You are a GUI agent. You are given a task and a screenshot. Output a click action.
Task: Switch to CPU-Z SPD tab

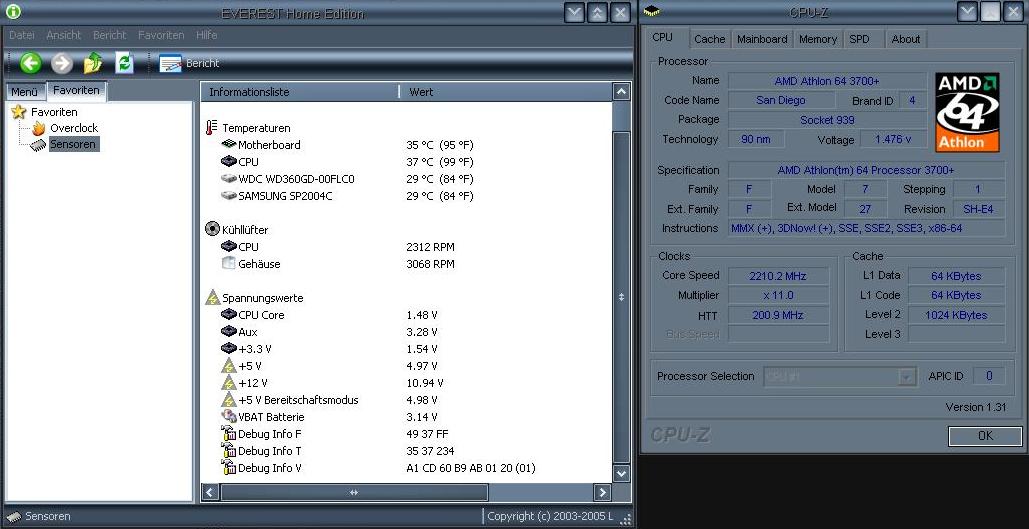tap(859, 39)
